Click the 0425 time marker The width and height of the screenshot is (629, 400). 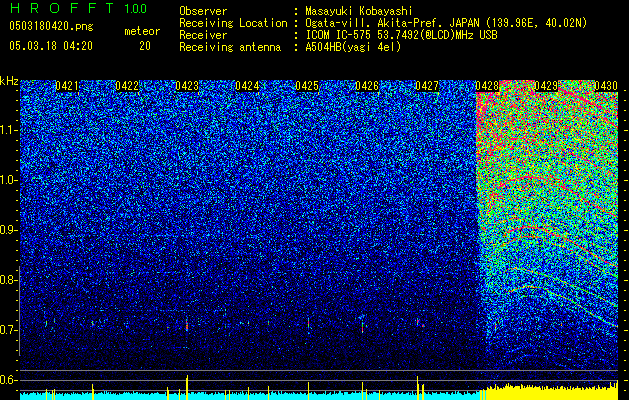click(x=307, y=86)
